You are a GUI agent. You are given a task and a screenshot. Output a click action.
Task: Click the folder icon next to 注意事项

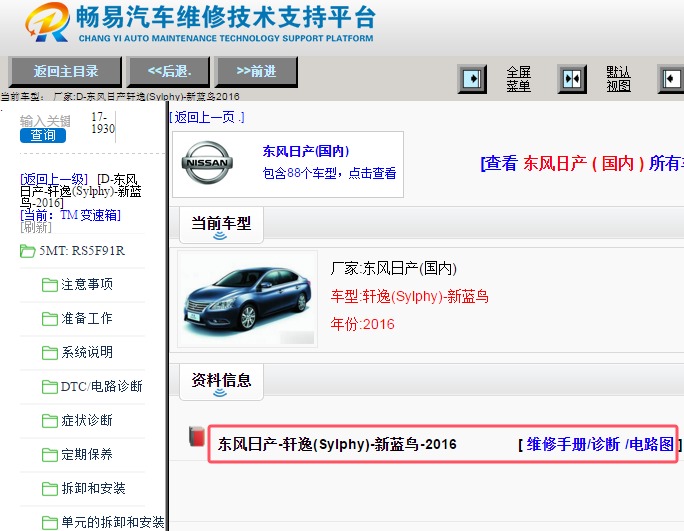coord(50,285)
